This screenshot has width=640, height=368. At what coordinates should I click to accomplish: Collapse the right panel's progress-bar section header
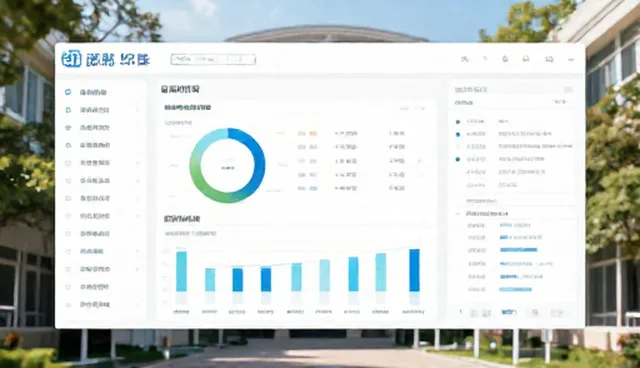click(x=458, y=214)
